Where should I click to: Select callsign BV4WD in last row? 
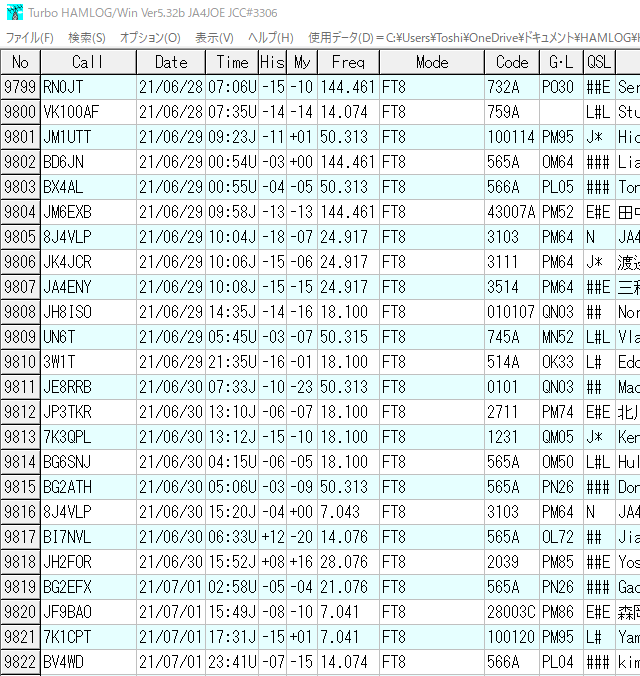tap(88, 662)
